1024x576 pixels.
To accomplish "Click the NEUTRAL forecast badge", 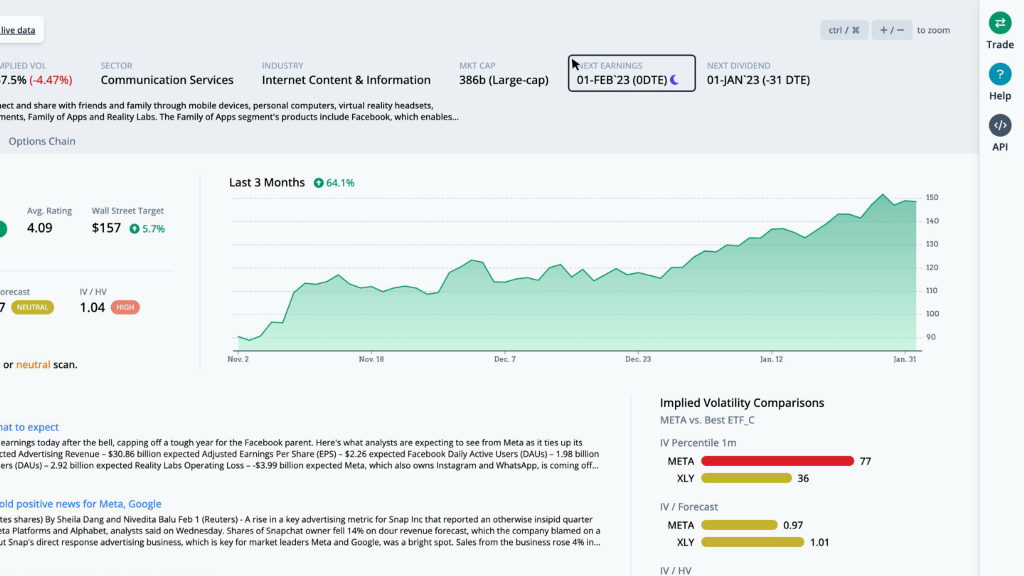I will tap(32, 308).
